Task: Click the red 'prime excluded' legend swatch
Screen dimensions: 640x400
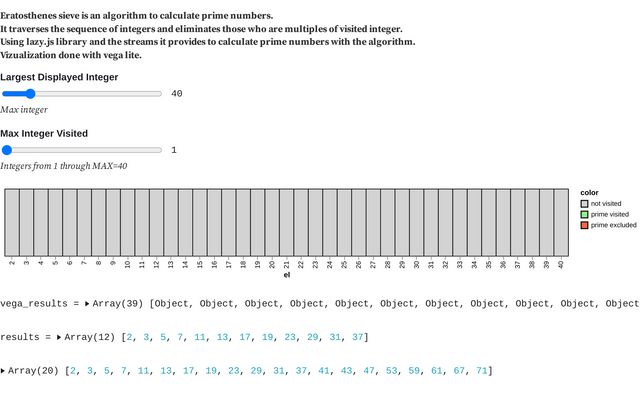Action: point(584,225)
